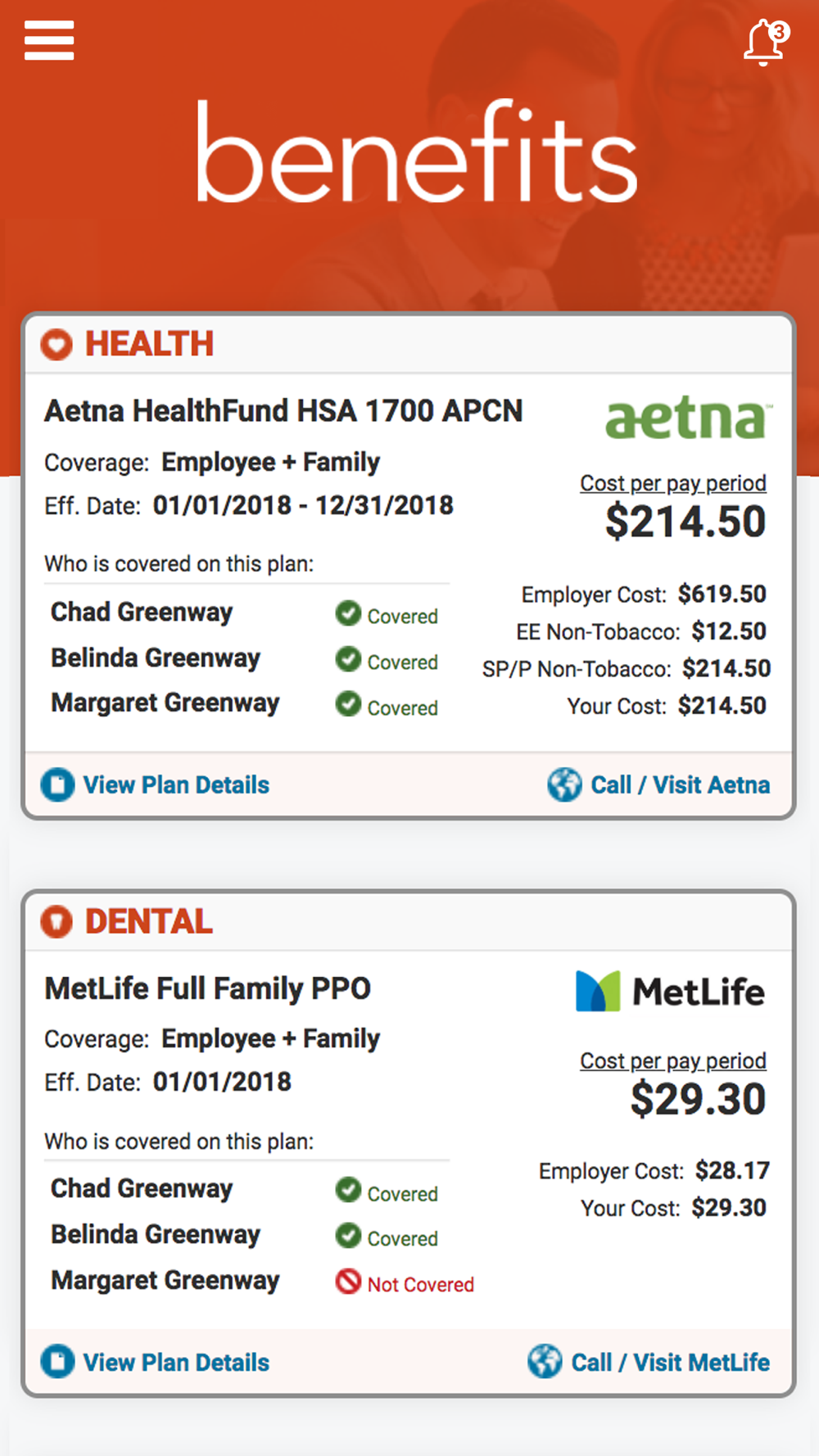Select Call / Visit MetLife link
The width and height of the screenshot is (819, 1456).
tap(670, 1362)
